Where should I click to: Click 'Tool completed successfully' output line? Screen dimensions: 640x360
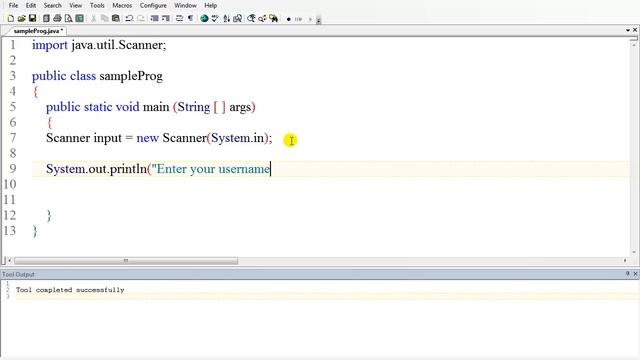pos(70,290)
